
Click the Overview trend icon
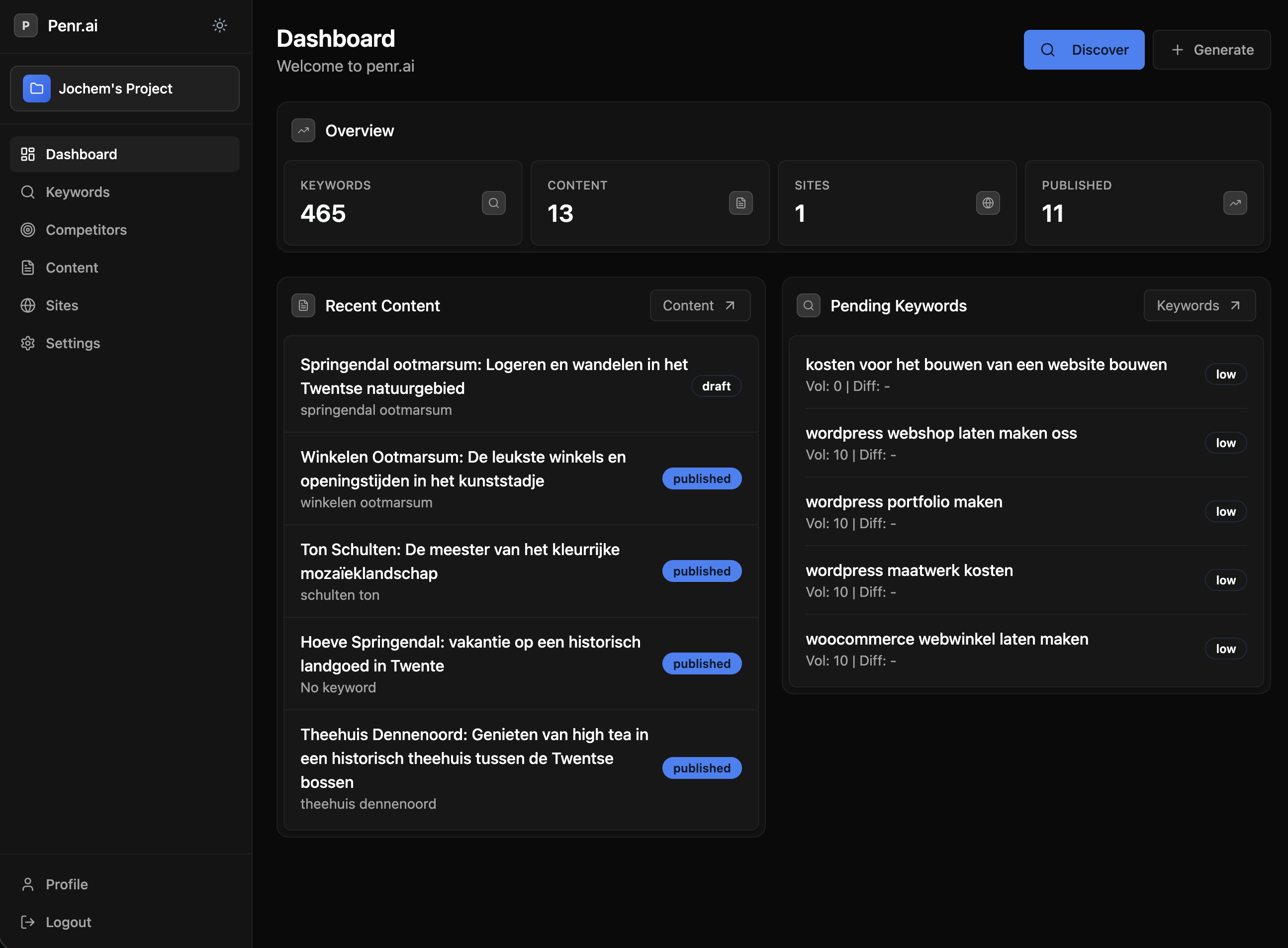(x=303, y=131)
